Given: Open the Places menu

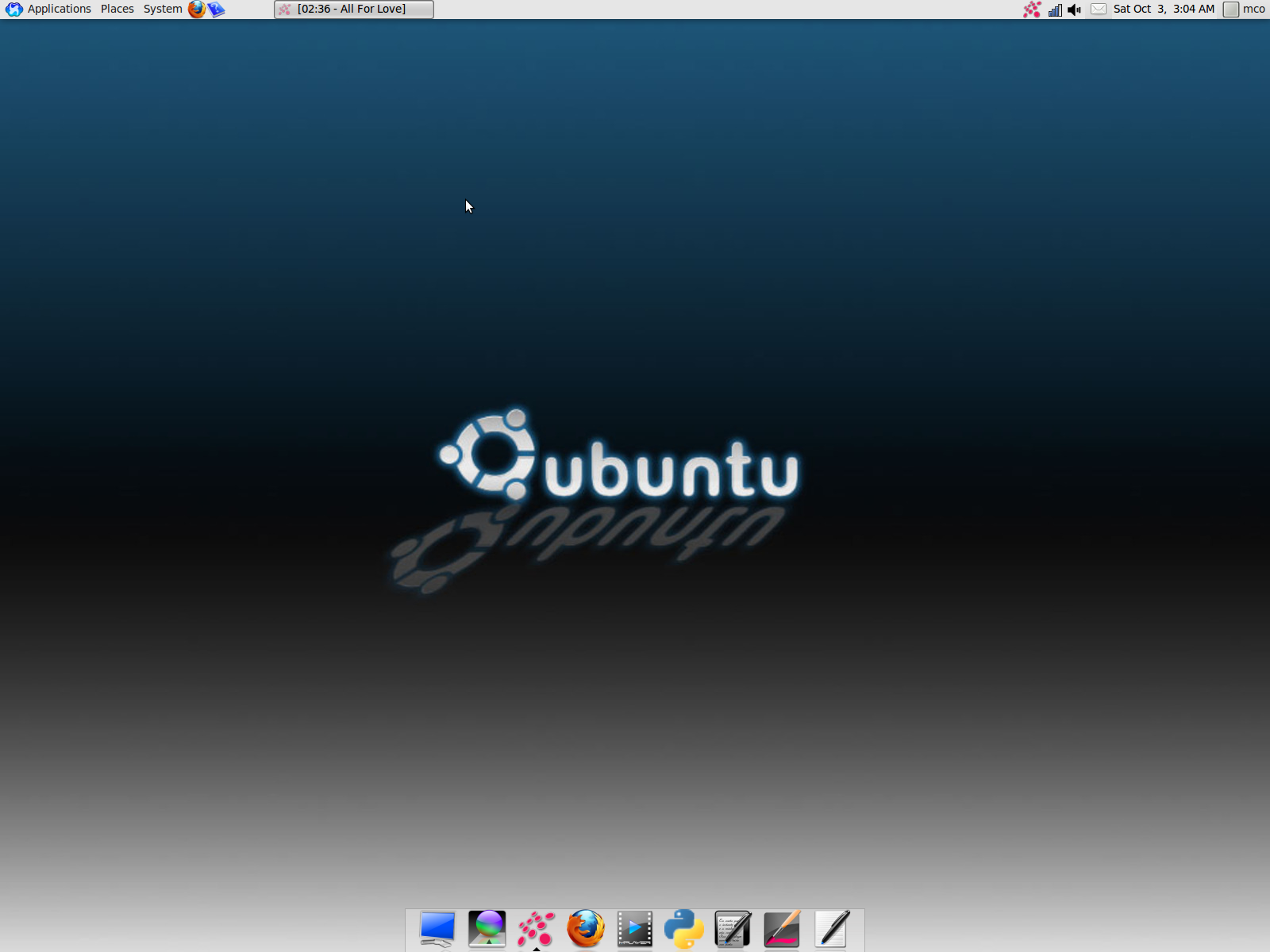Looking at the screenshot, I should coord(117,9).
